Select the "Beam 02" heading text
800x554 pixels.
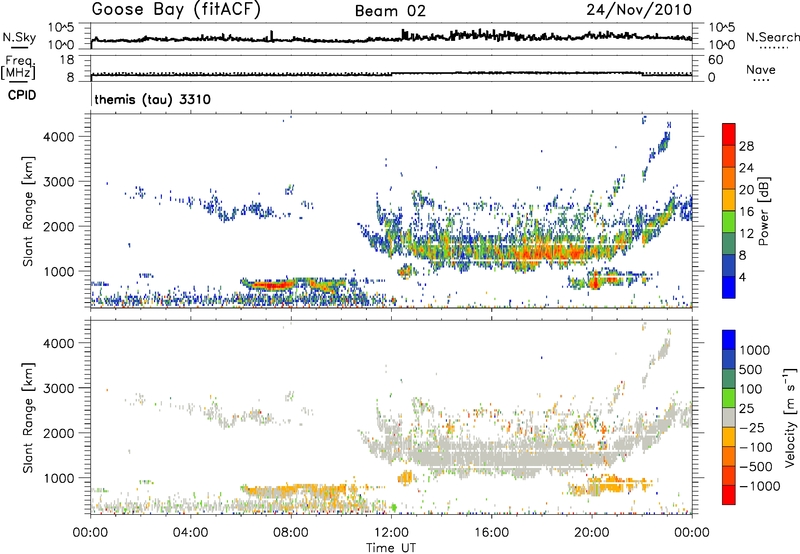pyautogui.click(x=390, y=11)
